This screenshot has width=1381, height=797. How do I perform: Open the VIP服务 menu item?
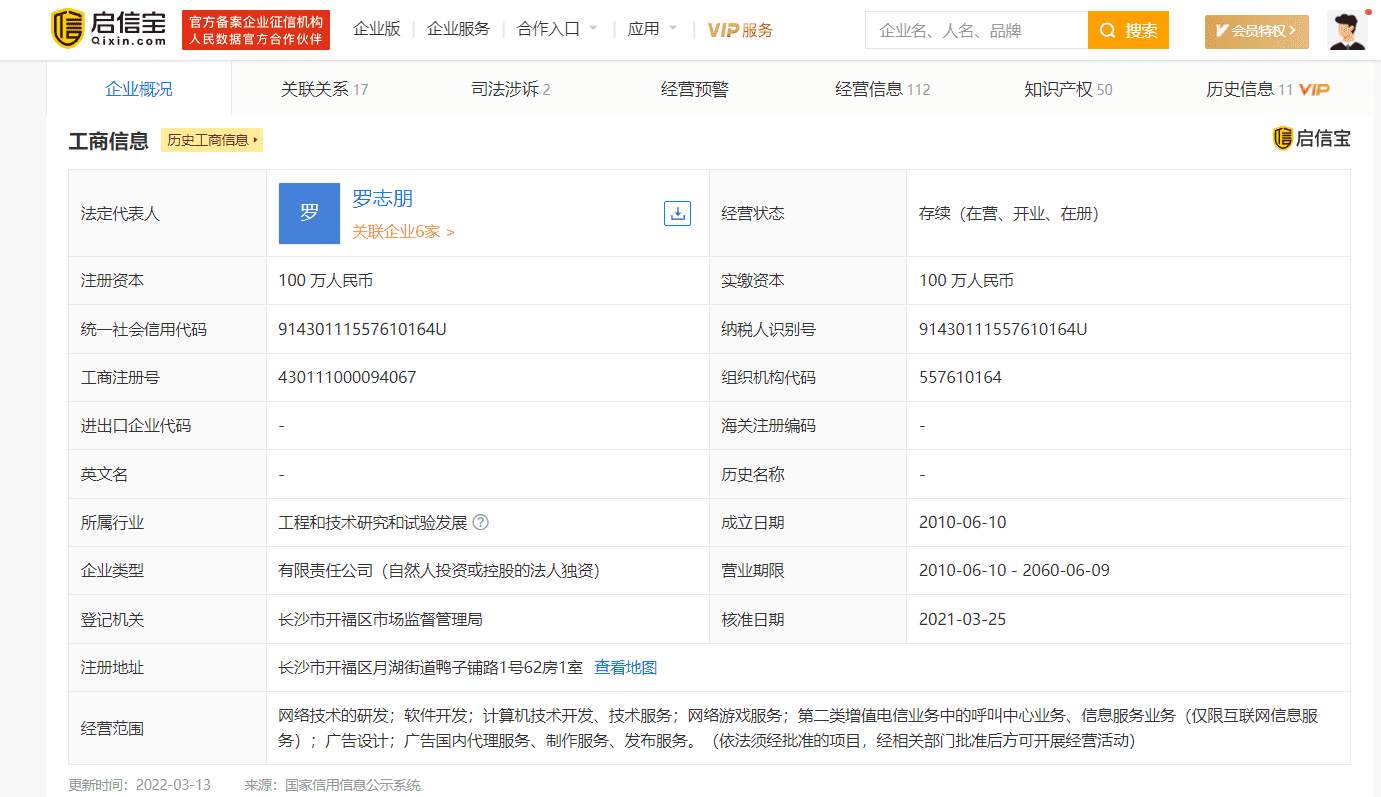740,30
